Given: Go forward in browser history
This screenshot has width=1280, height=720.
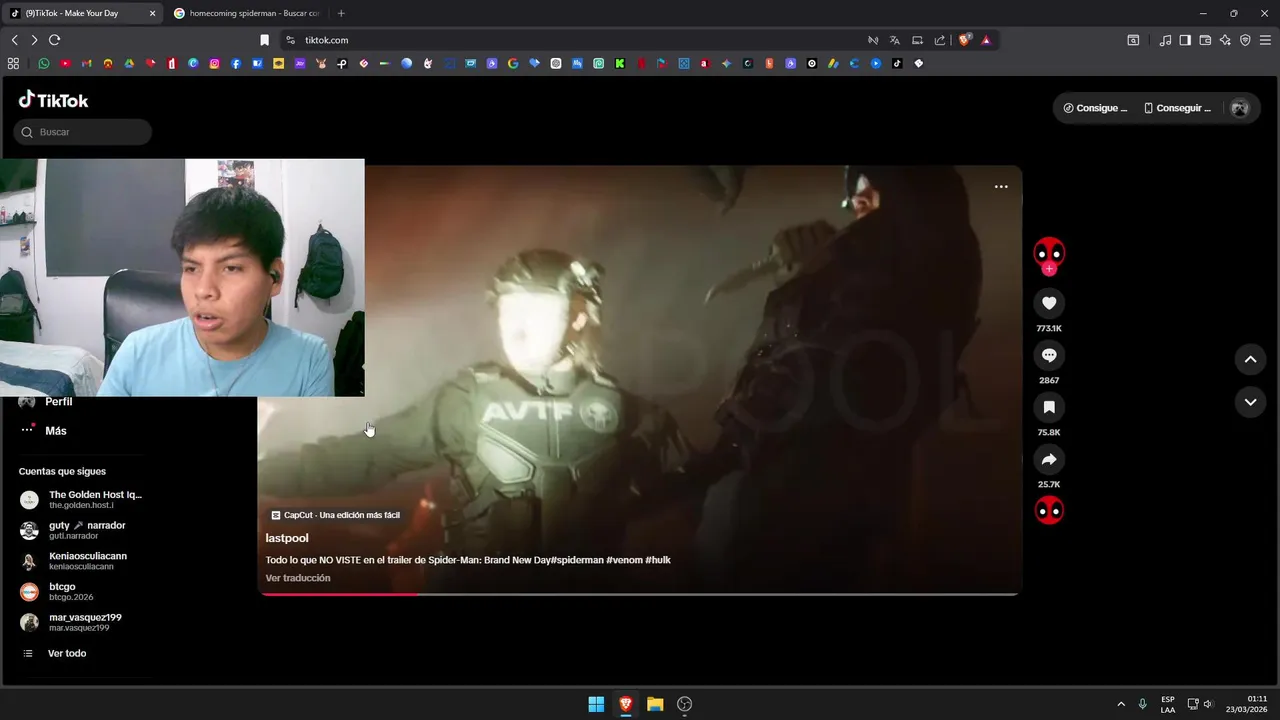Looking at the screenshot, I should [x=34, y=40].
